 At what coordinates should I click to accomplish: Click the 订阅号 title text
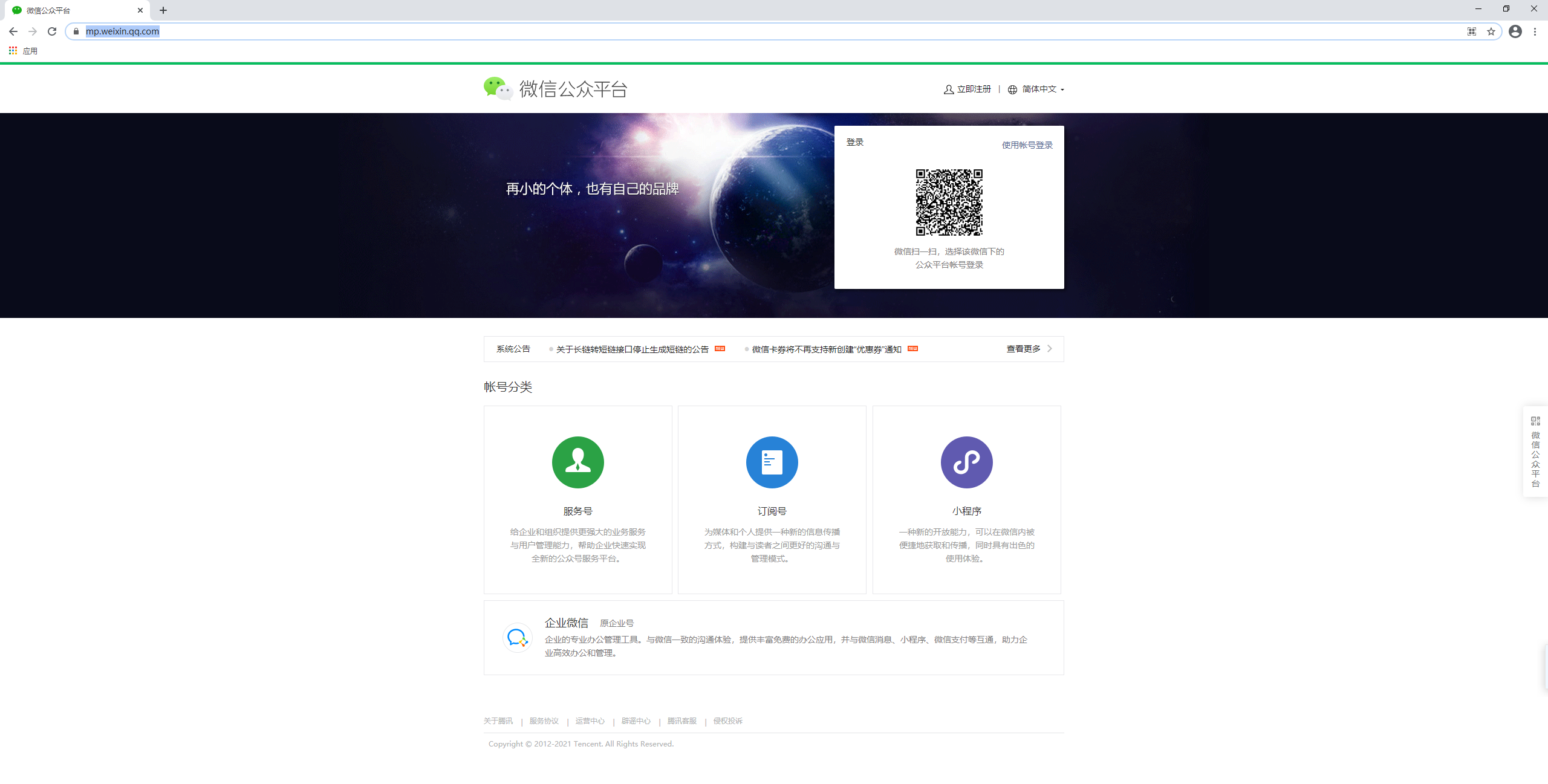[x=772, y=511]
